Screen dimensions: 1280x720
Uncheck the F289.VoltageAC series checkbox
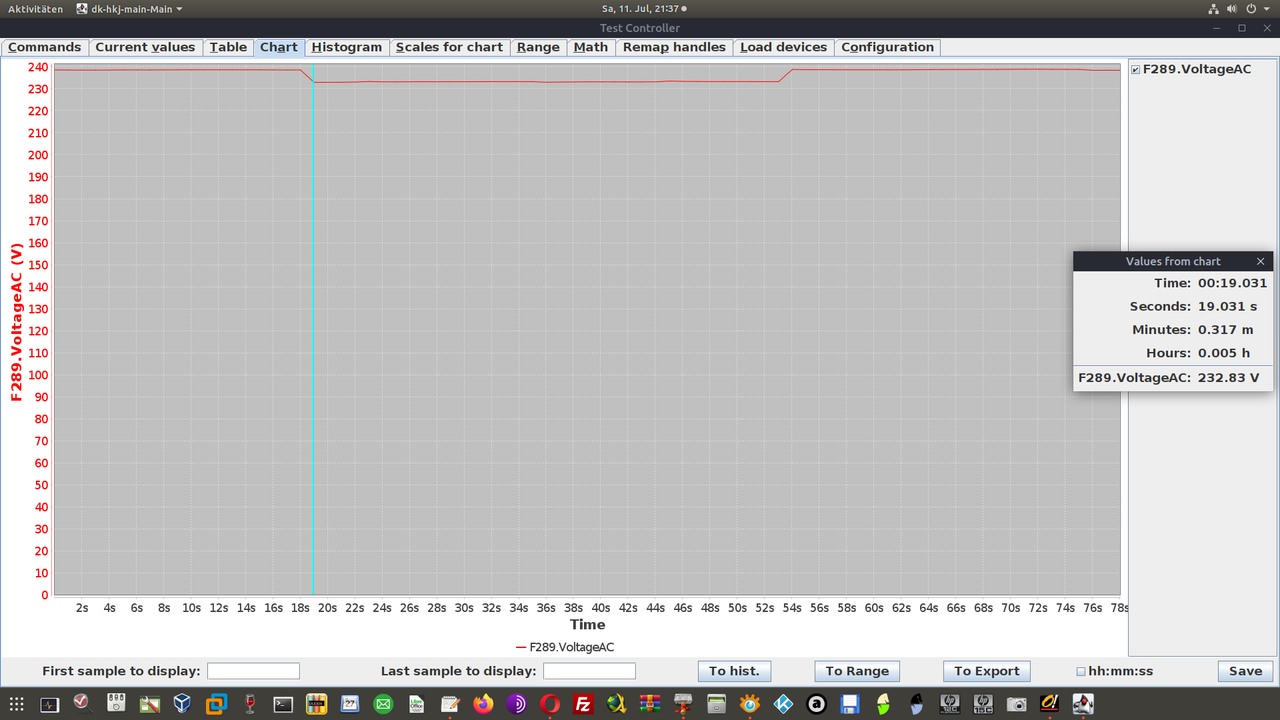(x=1135, y=70)
